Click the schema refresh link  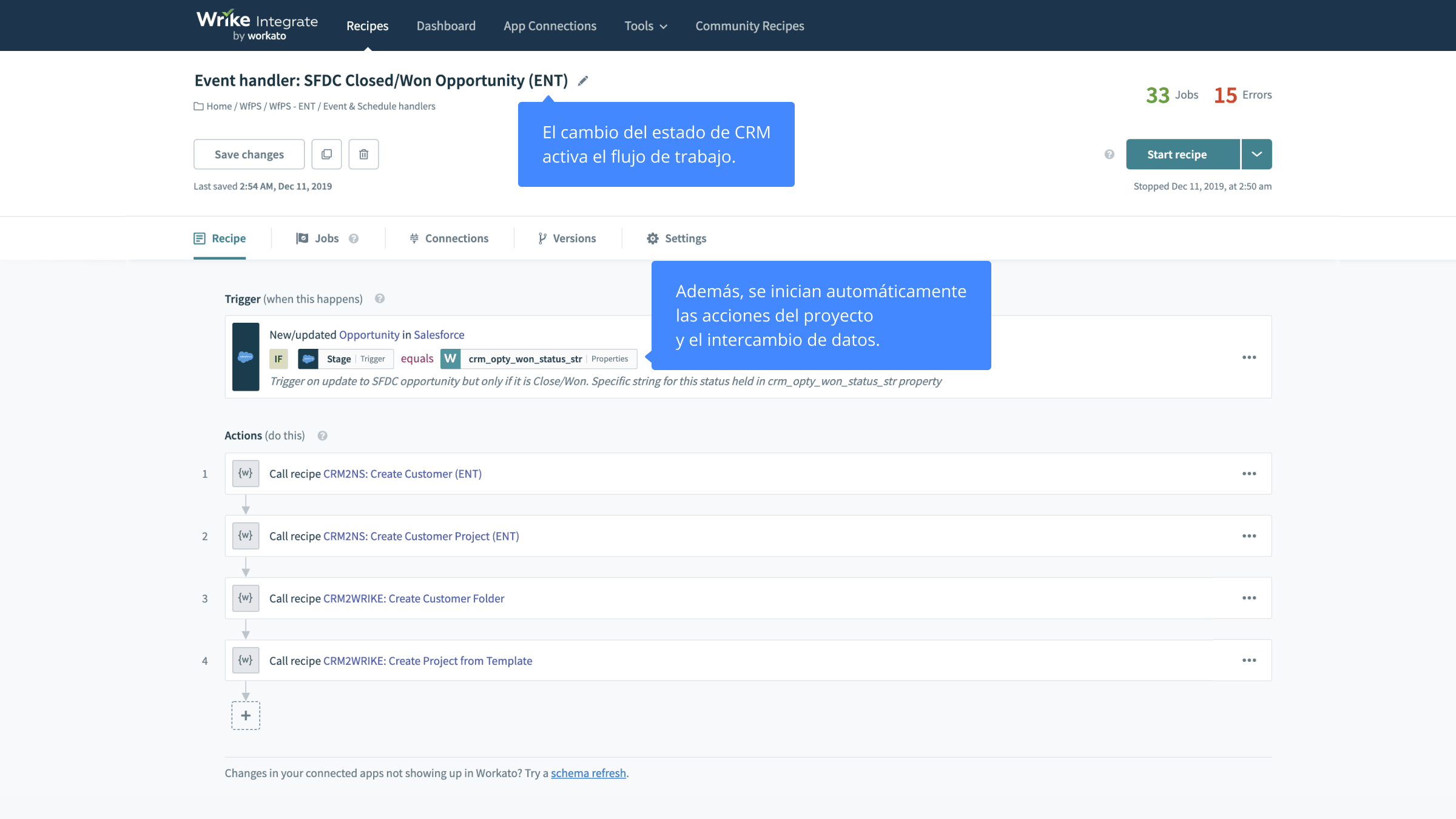pyautogui.click(x=588, y=773)
